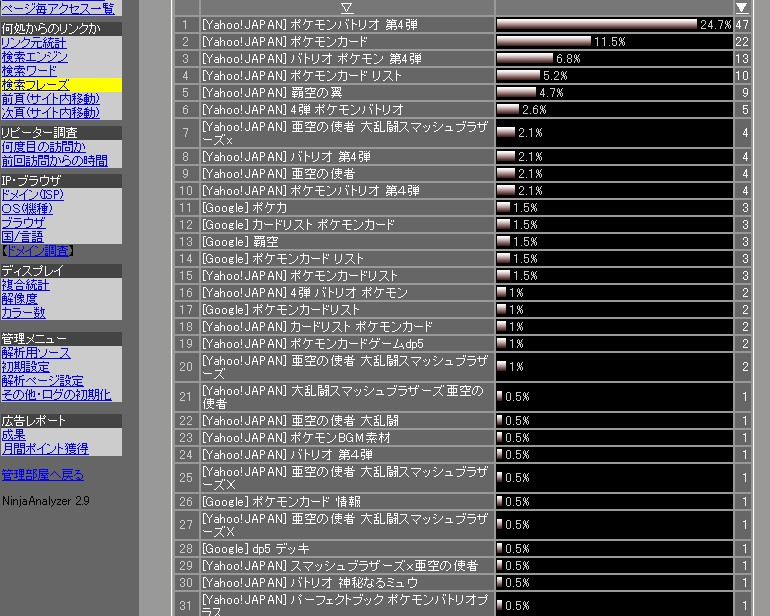Open 検索エンジン statistics link

coord(35,57)
